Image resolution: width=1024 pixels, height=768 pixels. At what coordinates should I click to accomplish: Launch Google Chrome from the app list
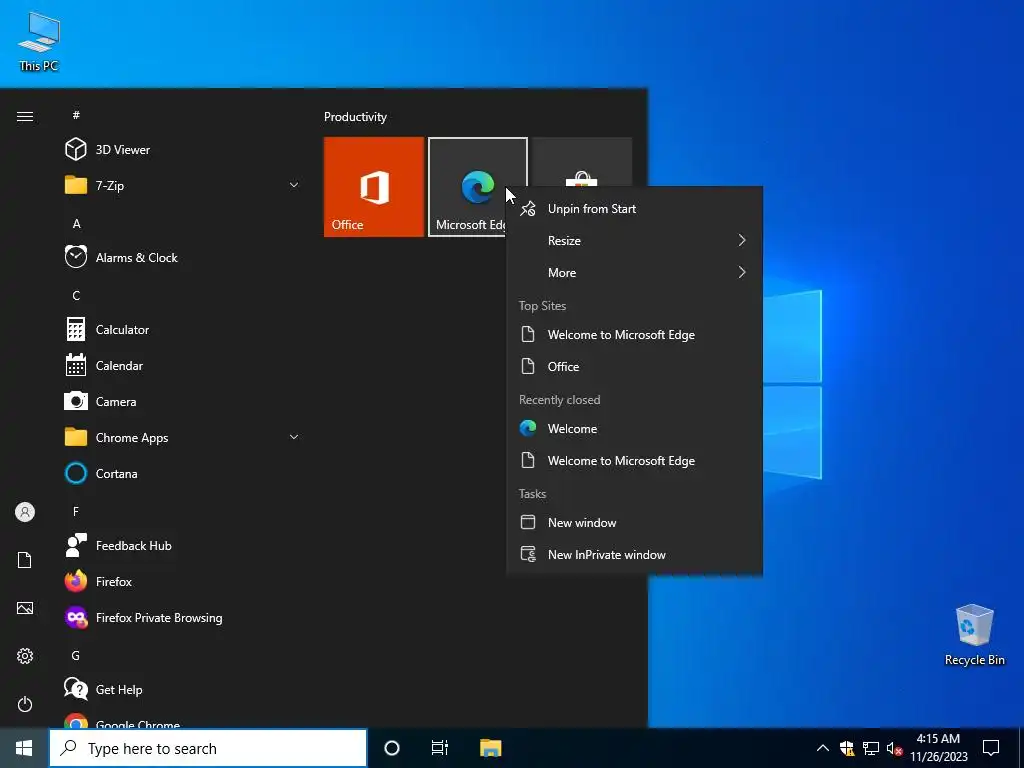pyautogui.click(x=183, y=720)
